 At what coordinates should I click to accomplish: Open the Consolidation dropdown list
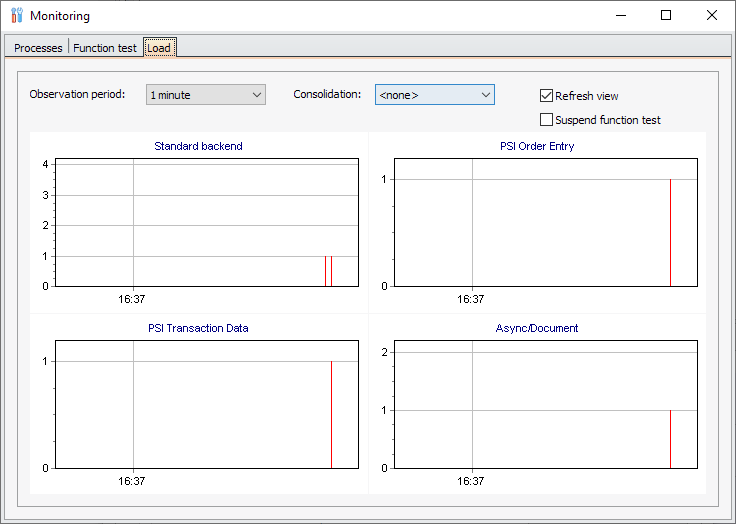(434, 95)
